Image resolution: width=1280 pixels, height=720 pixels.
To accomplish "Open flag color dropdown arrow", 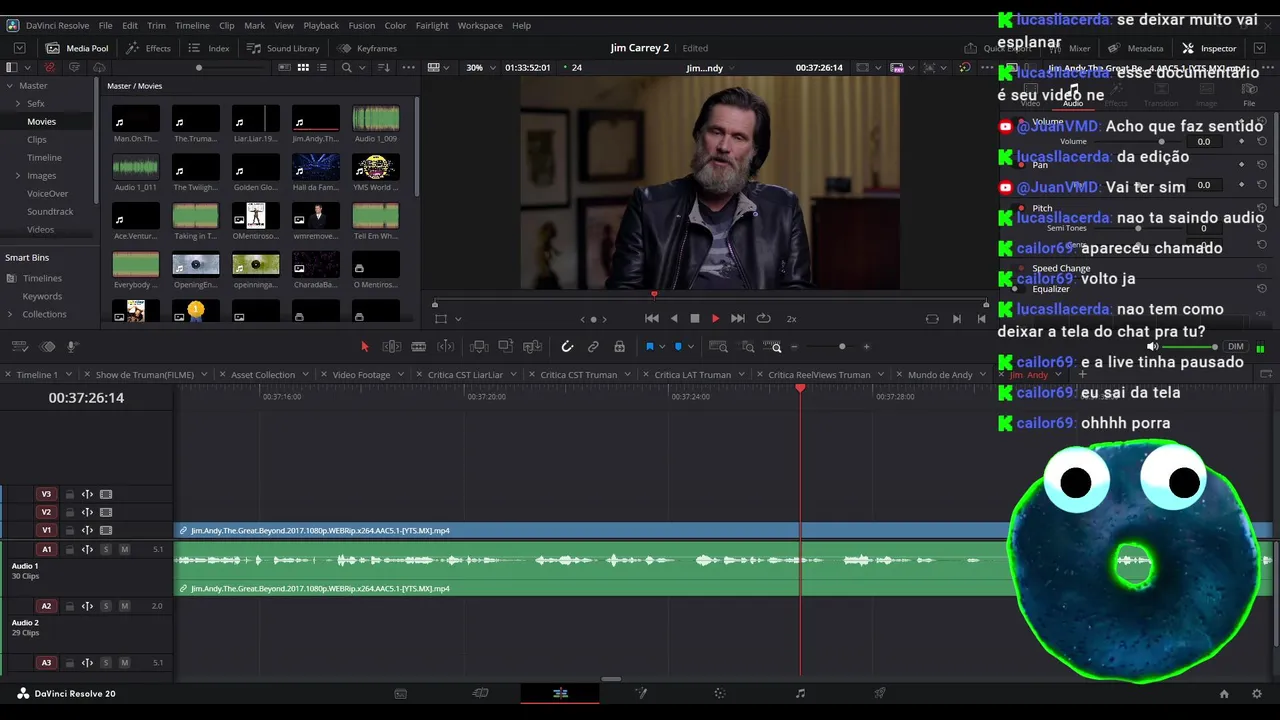I will click(x=661, y=347).
